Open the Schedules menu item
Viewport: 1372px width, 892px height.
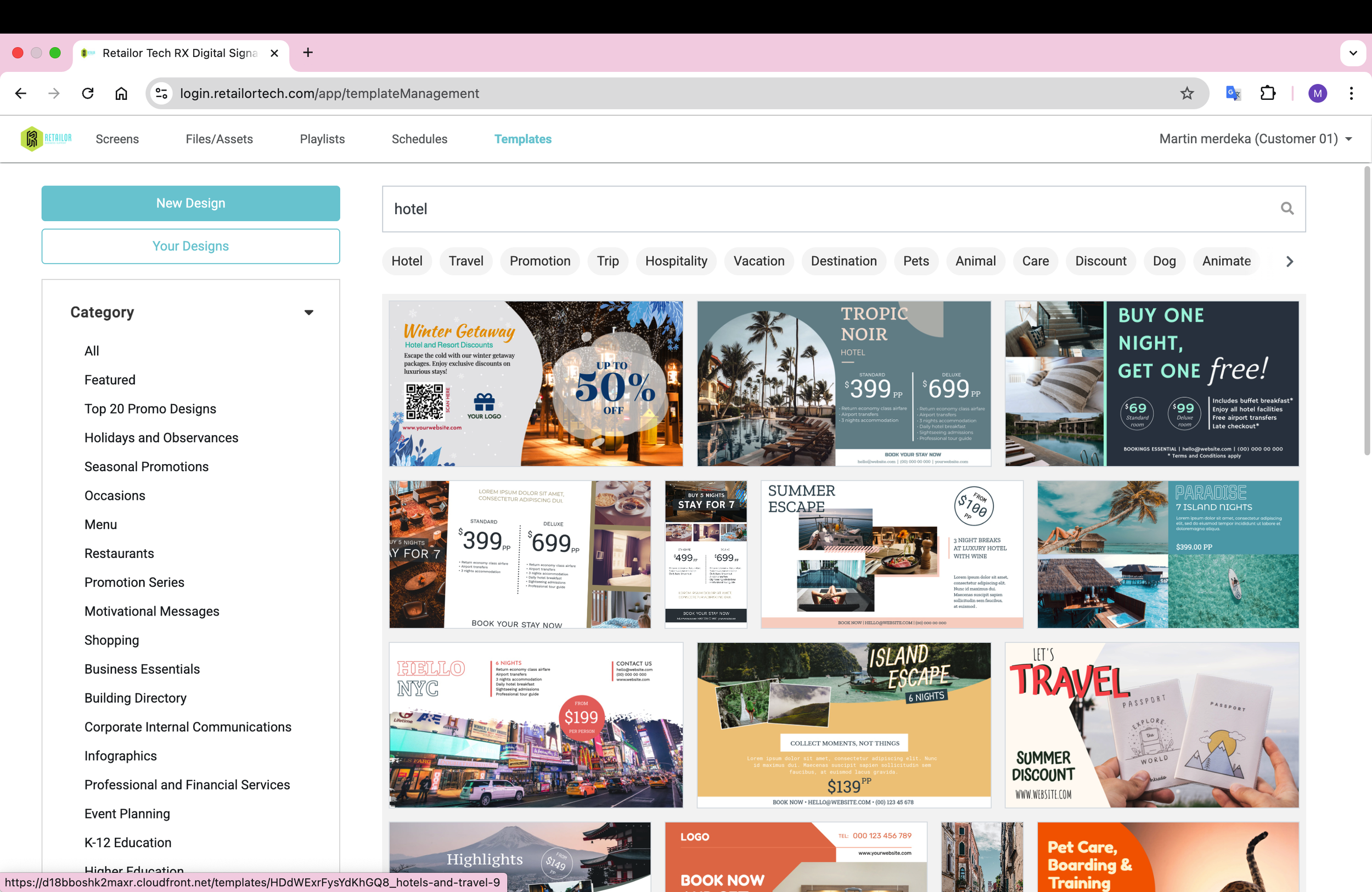coord(419,139)
